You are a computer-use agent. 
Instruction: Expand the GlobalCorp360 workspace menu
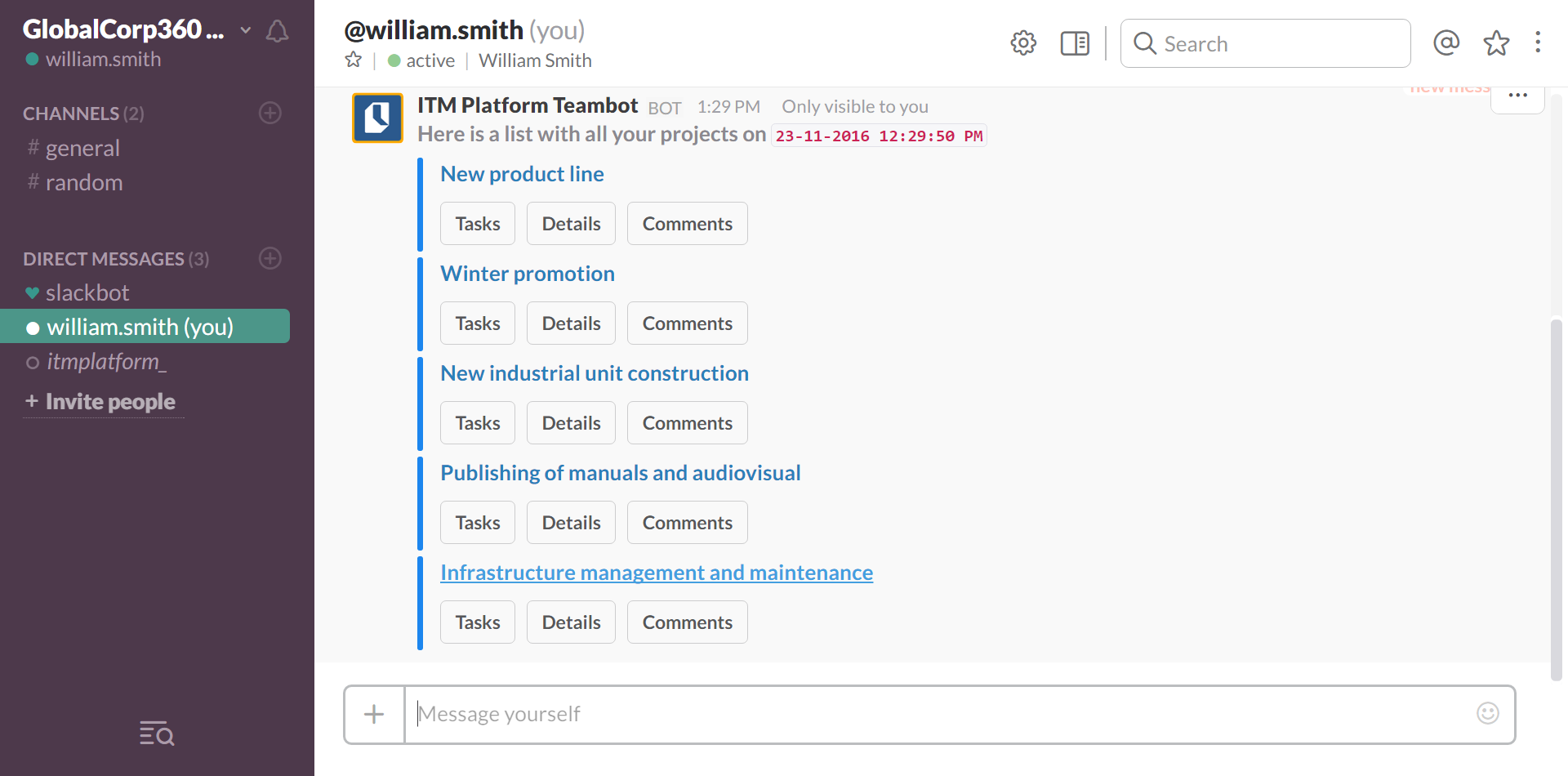pos(245,30)
